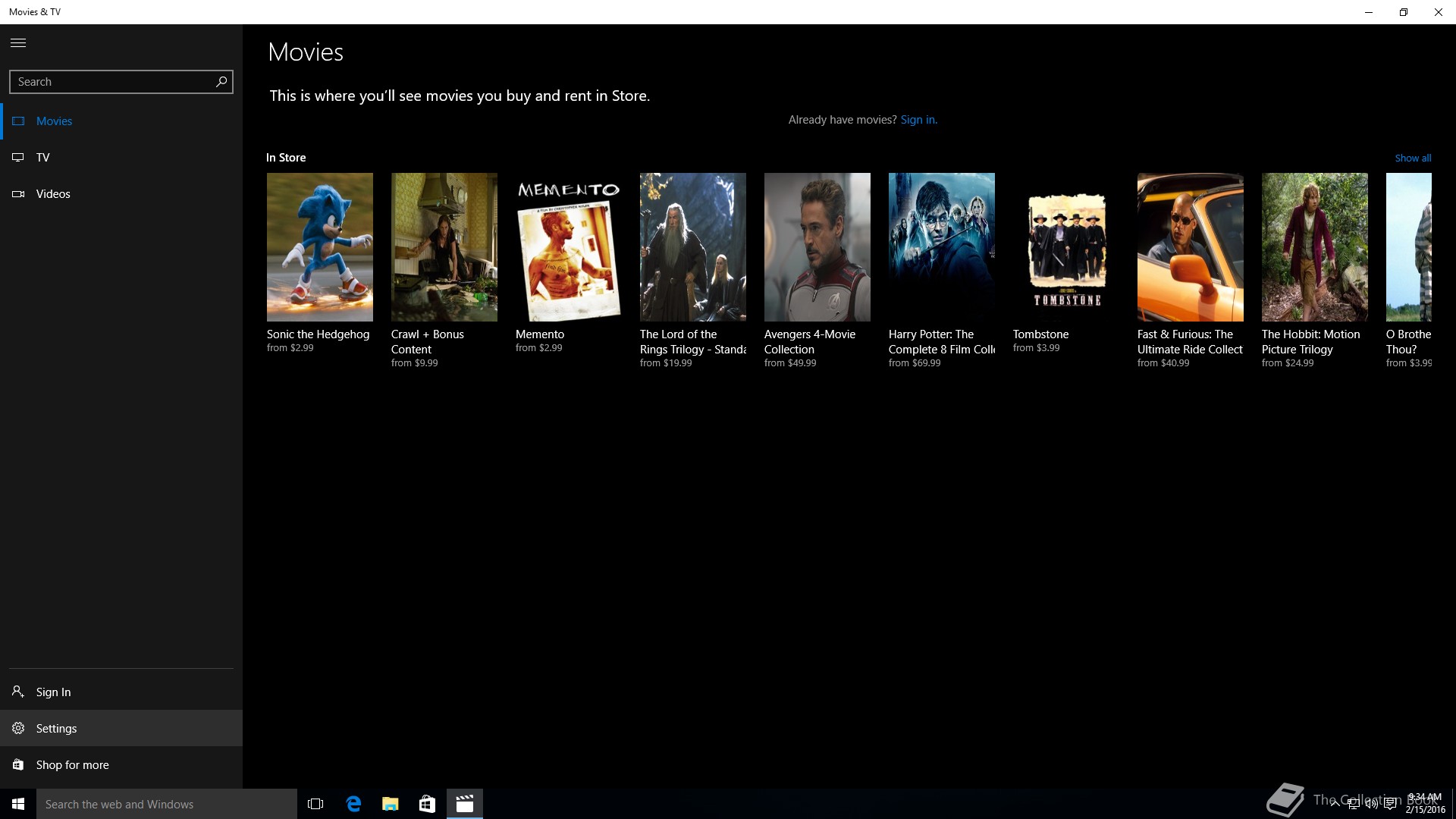This screenshot has height=819, width=1456.
Task: Click the Lord of the Rings Trilogy title
Action: 693,342
